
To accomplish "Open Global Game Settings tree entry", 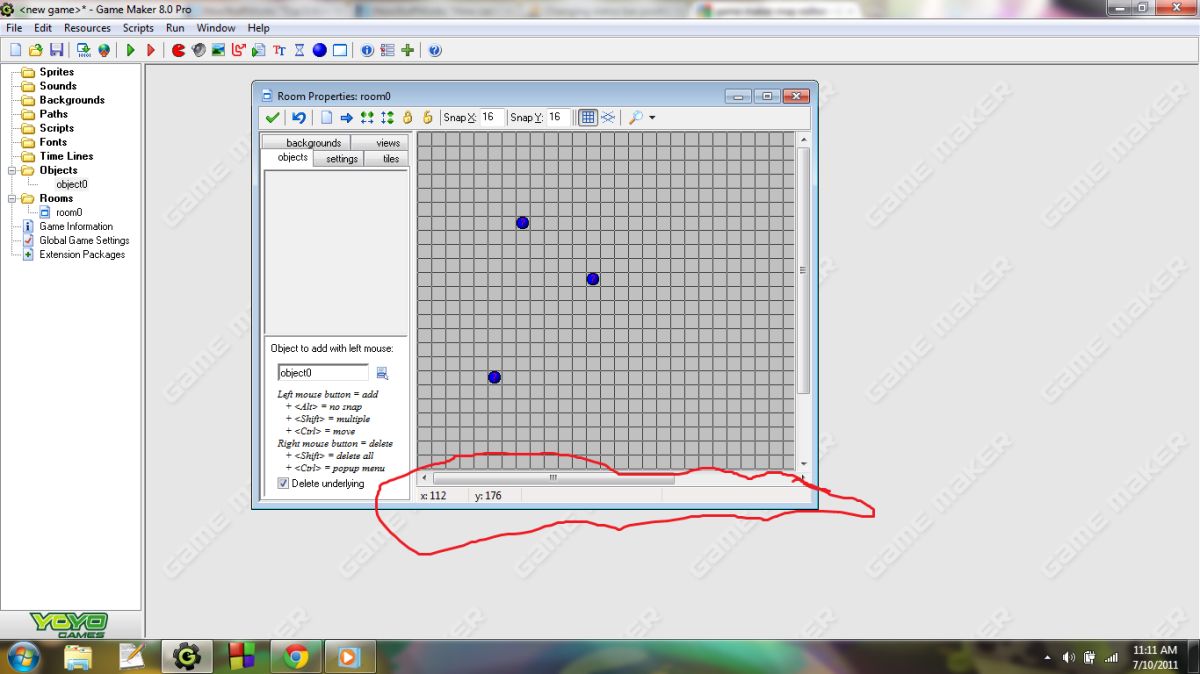I will click(x=84, y=240).
